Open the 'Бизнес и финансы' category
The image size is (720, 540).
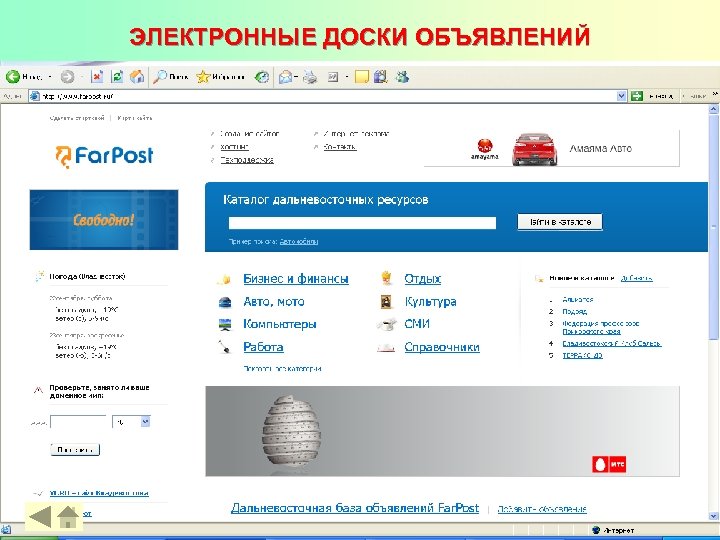coord(296,279)
